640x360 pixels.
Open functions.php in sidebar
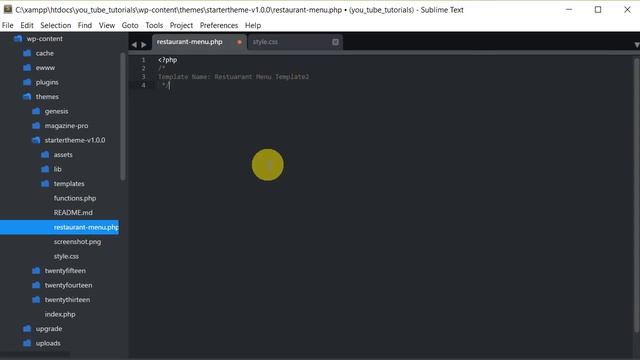[x=75, y=198]
